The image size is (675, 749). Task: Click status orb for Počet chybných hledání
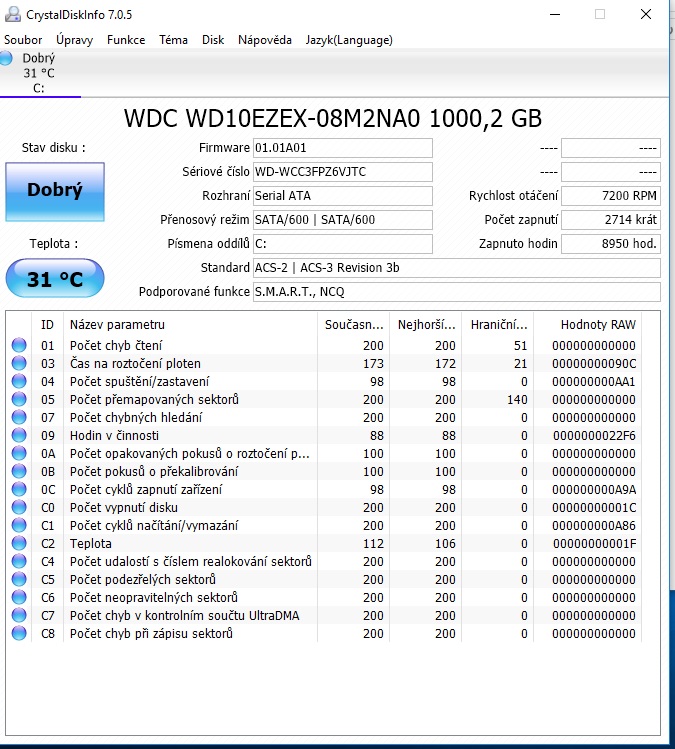click(x=19, y=417)
